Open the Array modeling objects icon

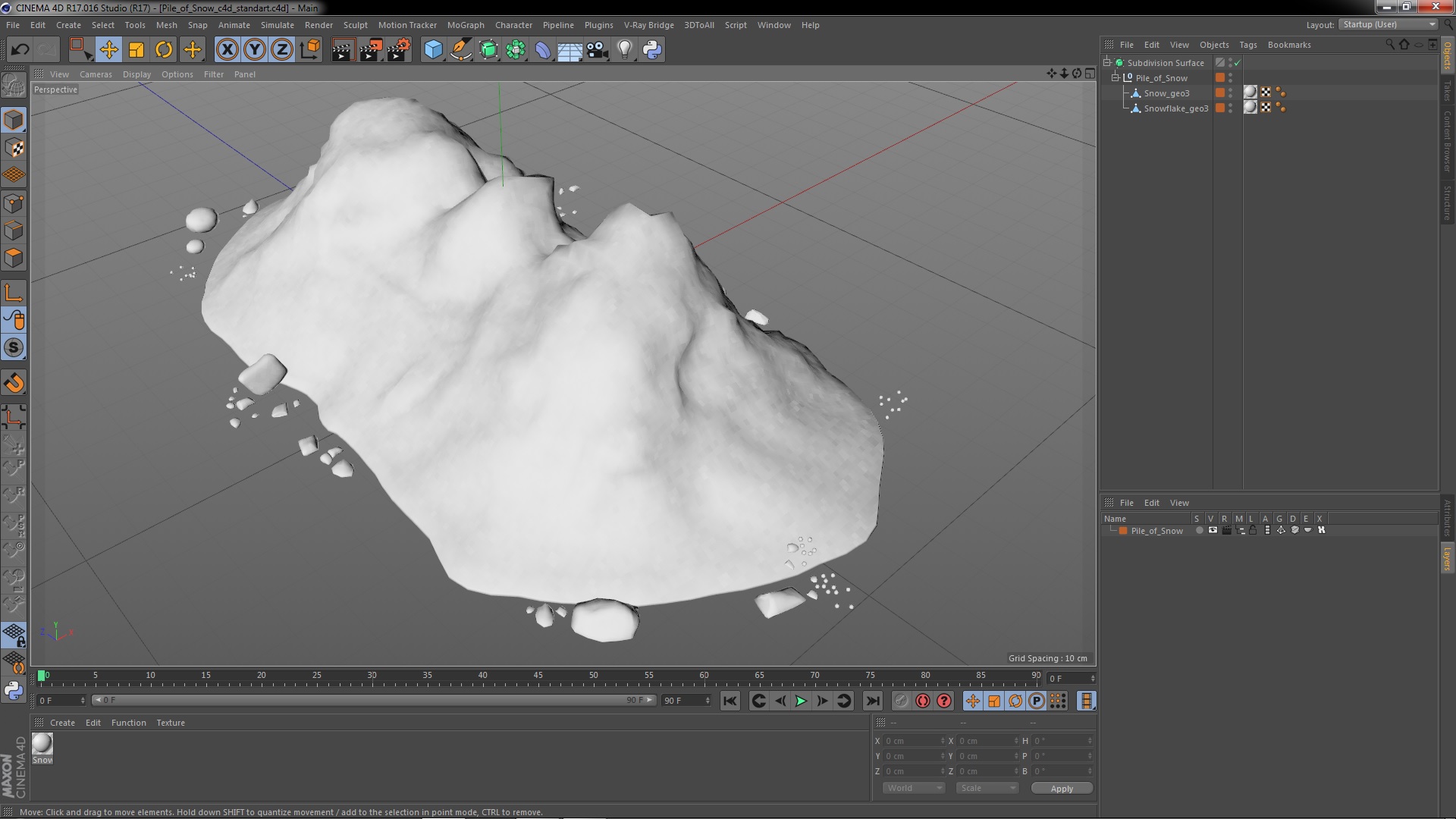(516, 50)
